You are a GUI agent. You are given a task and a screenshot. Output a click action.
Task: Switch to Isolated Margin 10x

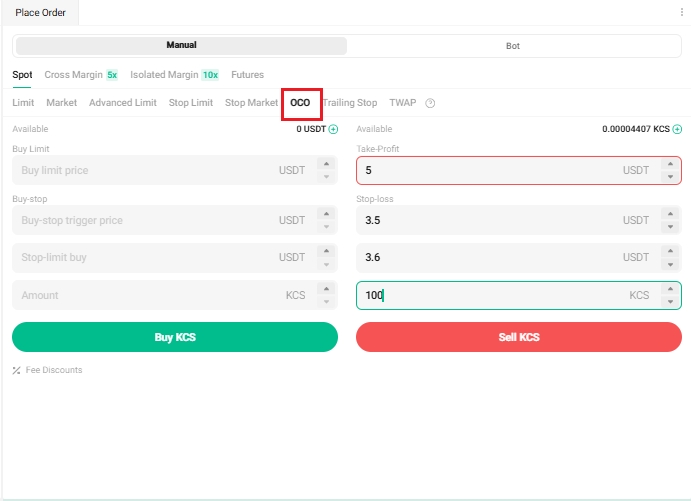click(x=174, y=75)
